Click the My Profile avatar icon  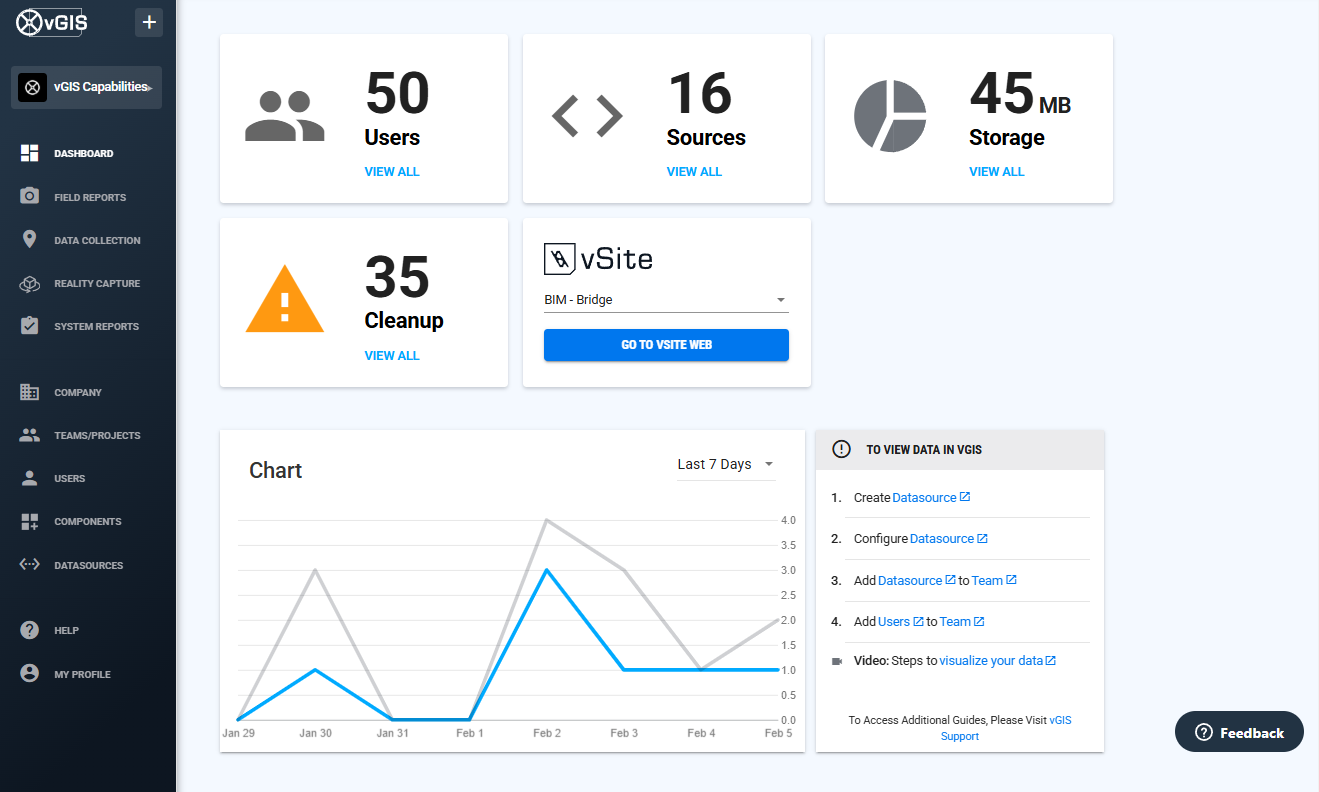[x=30, y=674]
